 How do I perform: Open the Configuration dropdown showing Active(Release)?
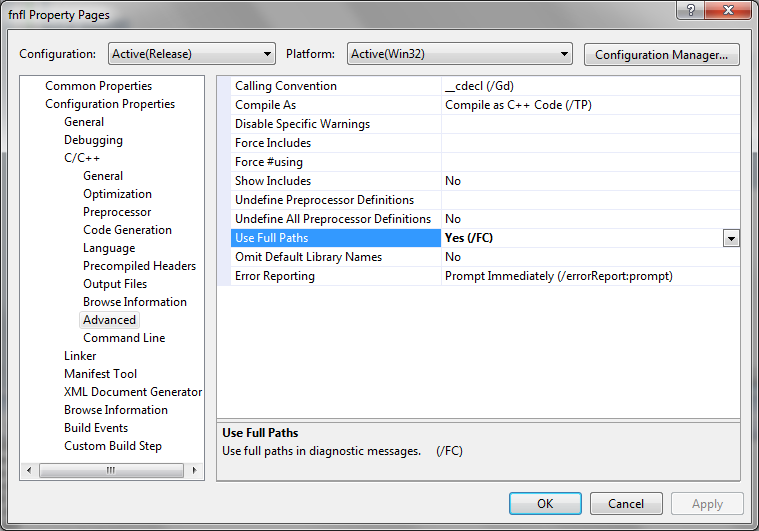pyautogui.click(x=192, y=54)
